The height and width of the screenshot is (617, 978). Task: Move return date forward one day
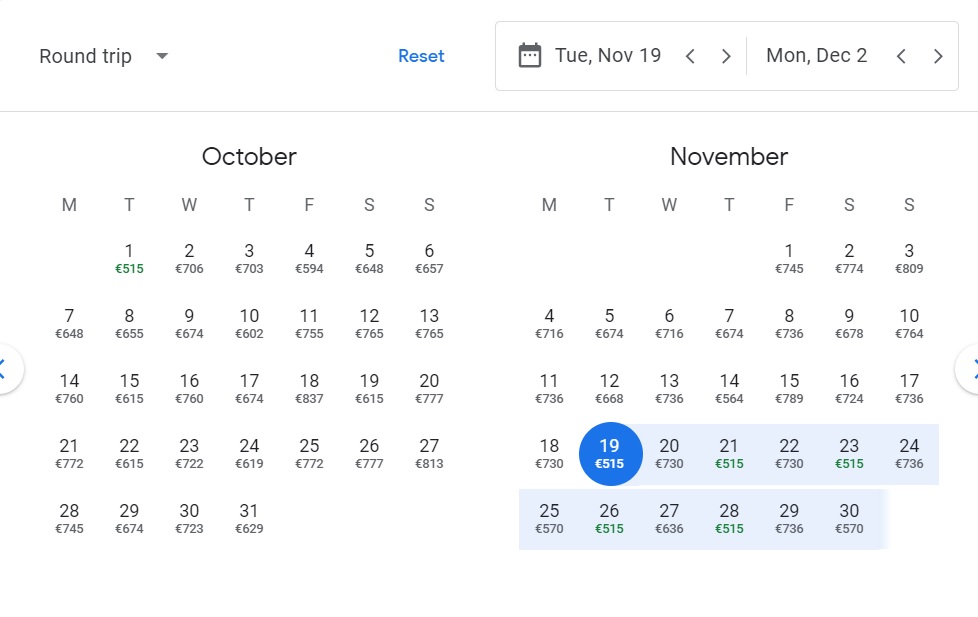(x=938, y=56)
